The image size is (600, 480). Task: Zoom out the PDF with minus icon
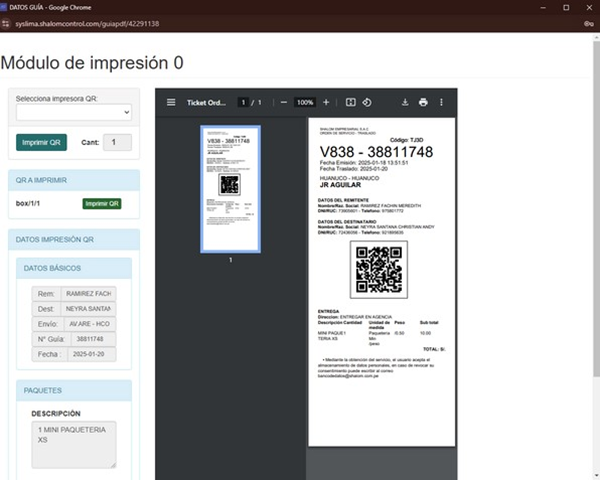284,102
